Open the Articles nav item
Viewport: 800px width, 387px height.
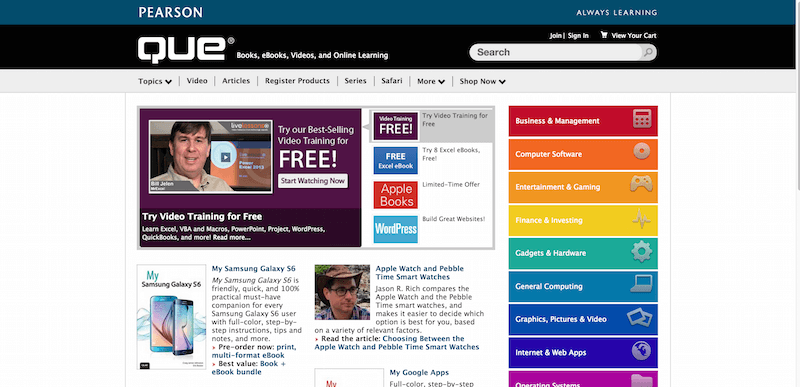coord(236,81)
